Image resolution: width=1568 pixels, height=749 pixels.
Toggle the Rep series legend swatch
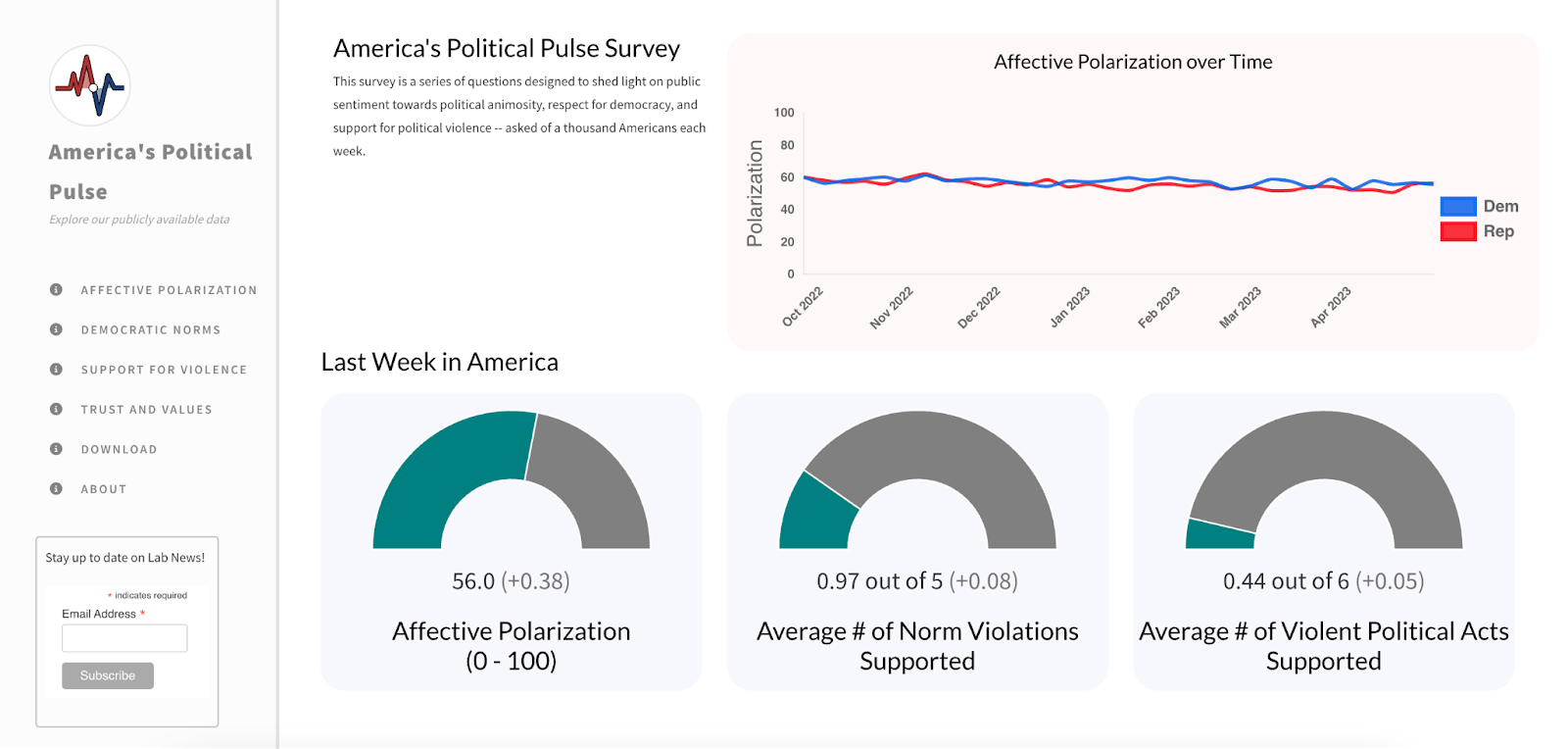[x=1458, y=231]
